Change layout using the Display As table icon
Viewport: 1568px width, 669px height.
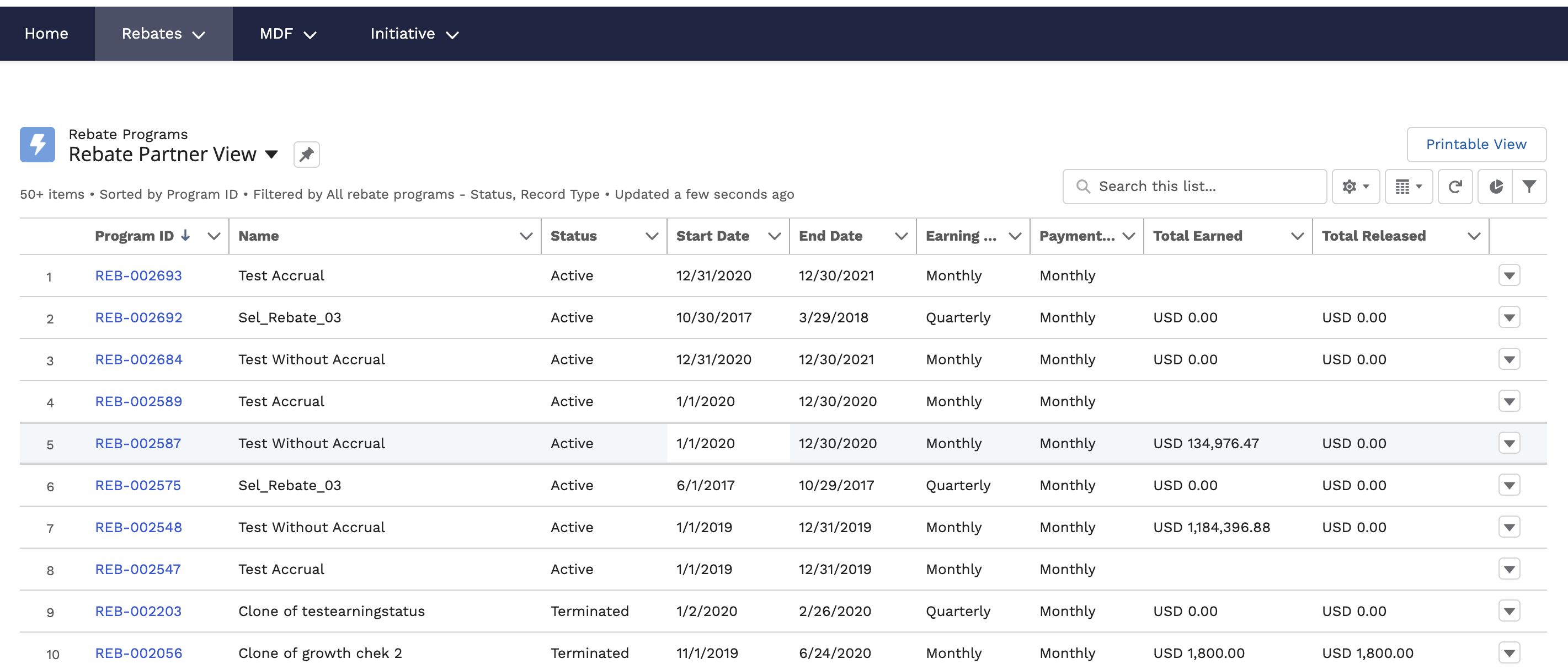coord(1408,186)
